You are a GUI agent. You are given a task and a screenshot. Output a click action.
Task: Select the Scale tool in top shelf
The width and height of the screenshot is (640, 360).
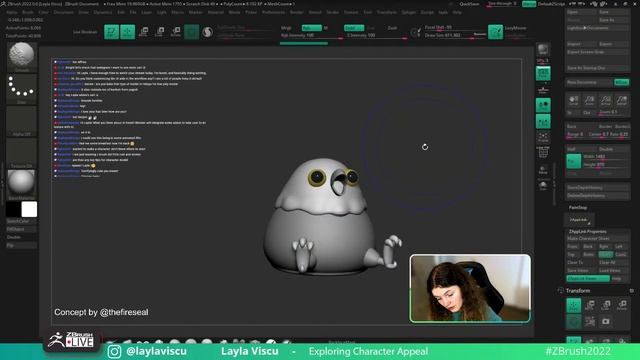point(160,32)
